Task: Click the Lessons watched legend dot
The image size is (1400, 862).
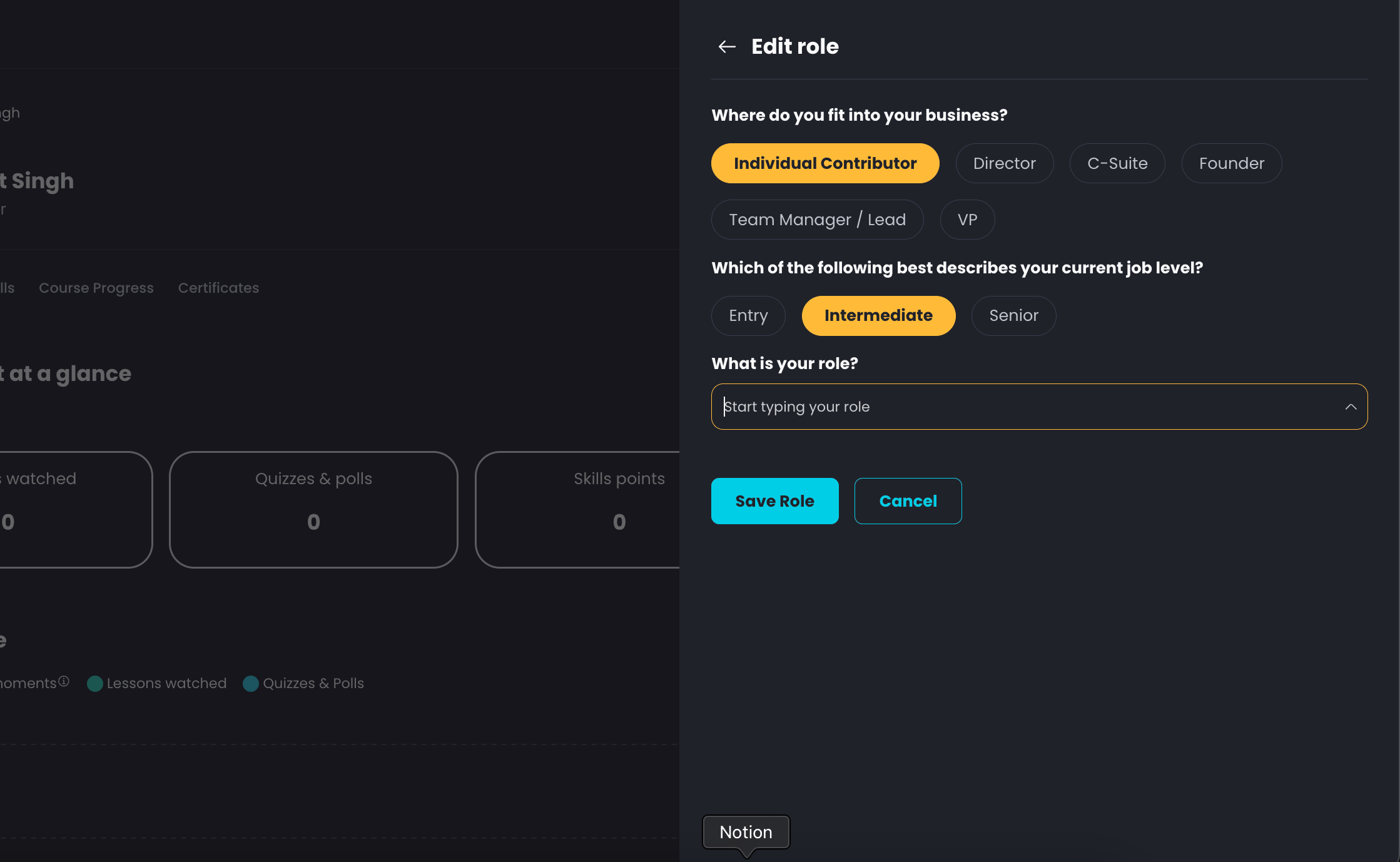Action: [x=95, y=684]
